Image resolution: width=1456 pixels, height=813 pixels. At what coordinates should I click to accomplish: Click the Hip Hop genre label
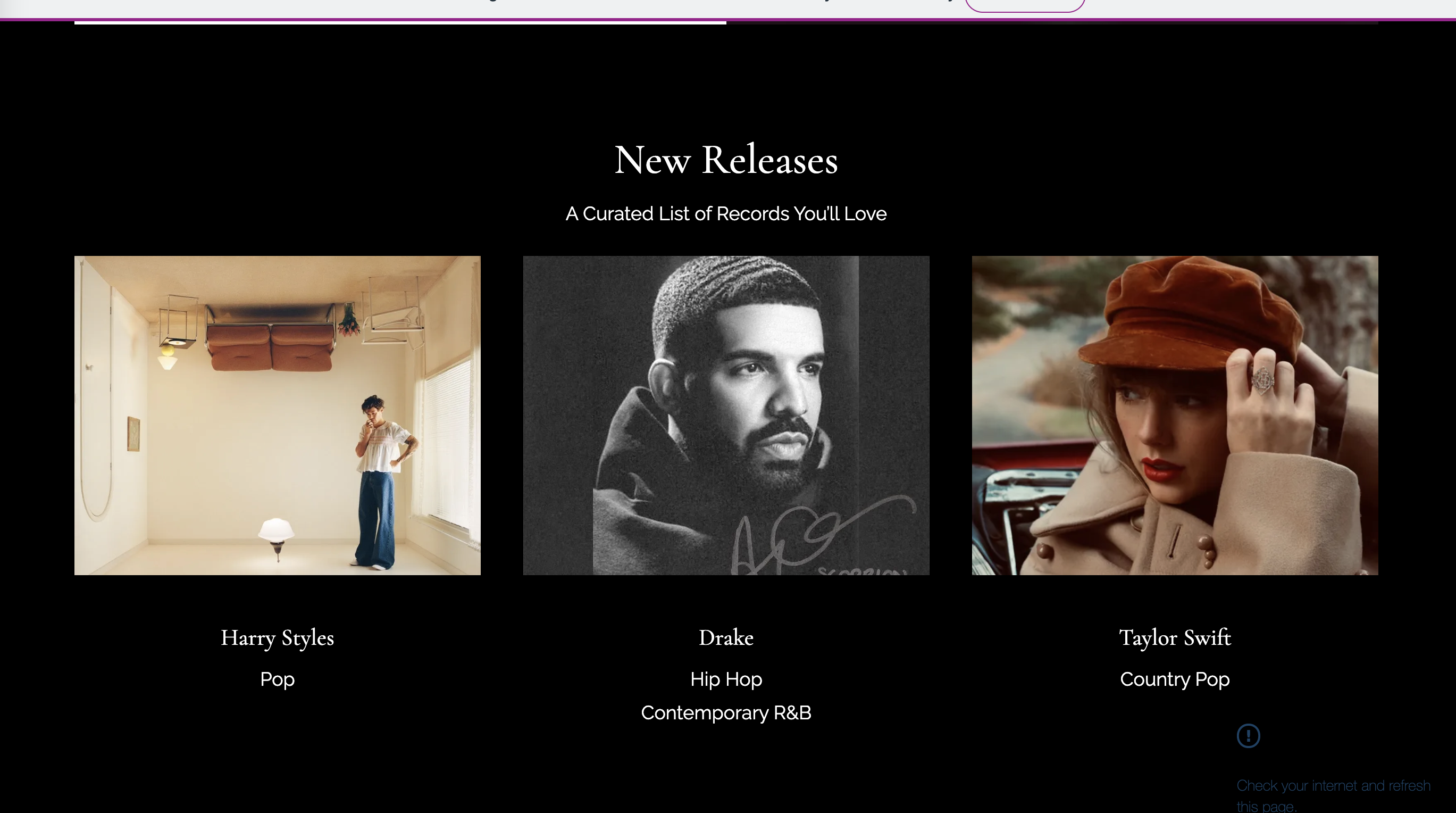[x=726, y=679]
